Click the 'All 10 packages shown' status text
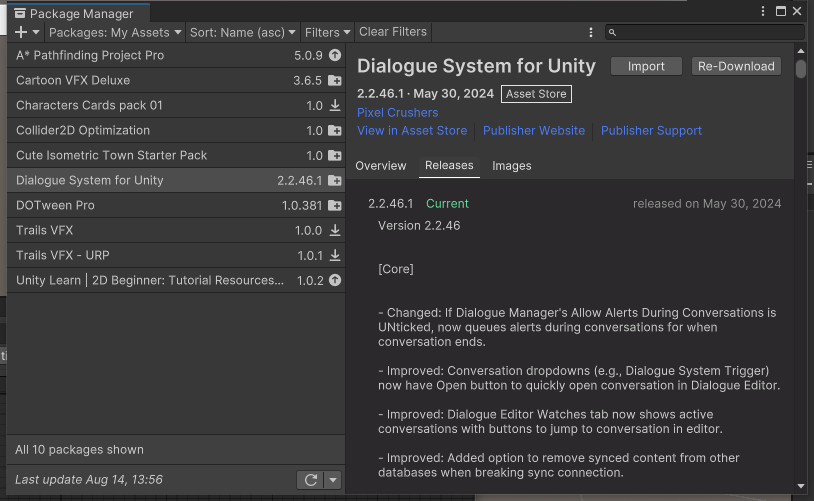This screenshot has width=814, height=501. click(x=79, y=450)
